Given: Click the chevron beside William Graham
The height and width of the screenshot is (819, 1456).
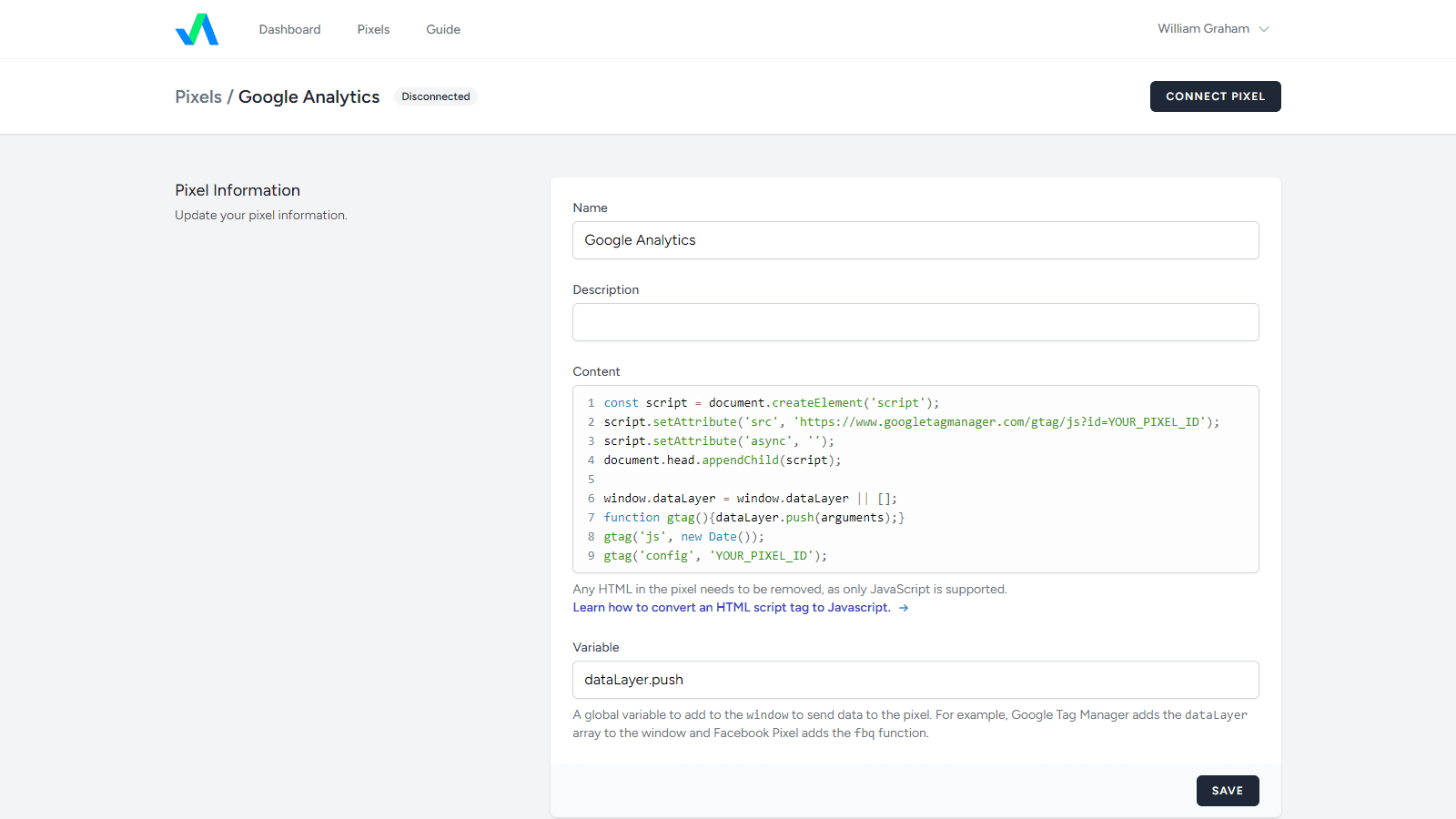Looking at the screenshot, I should tap(1264, 29).
